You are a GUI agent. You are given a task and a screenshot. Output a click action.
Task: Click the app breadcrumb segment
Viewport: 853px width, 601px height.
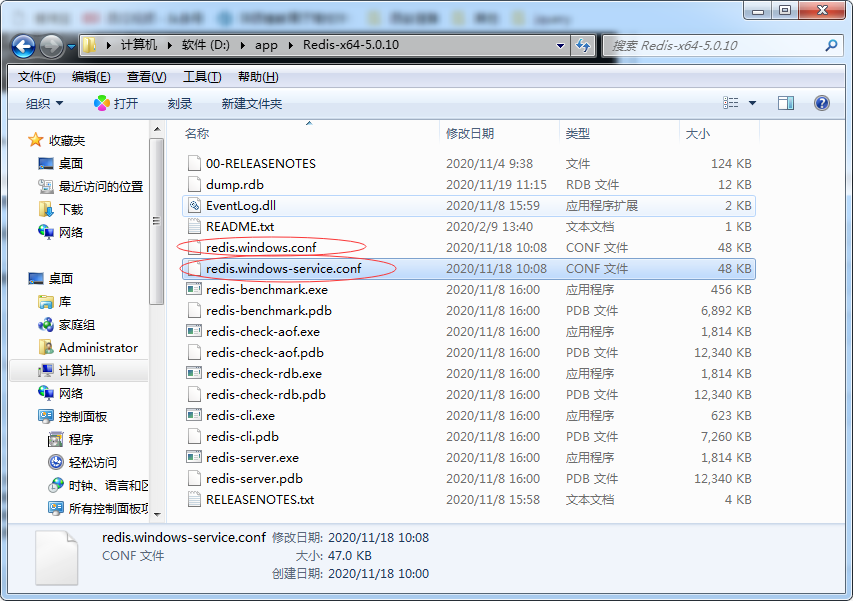click(266, 45)
